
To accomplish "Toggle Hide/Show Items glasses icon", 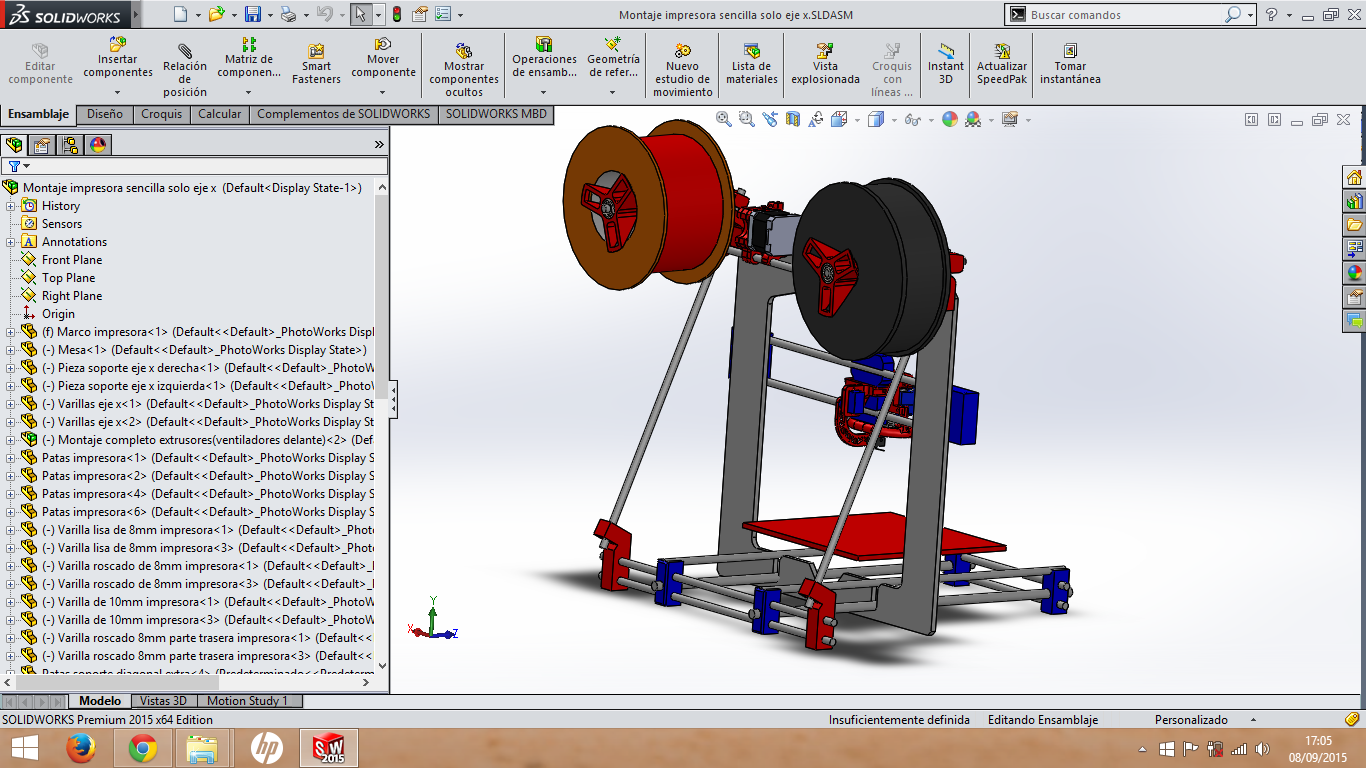I will 911,119.
